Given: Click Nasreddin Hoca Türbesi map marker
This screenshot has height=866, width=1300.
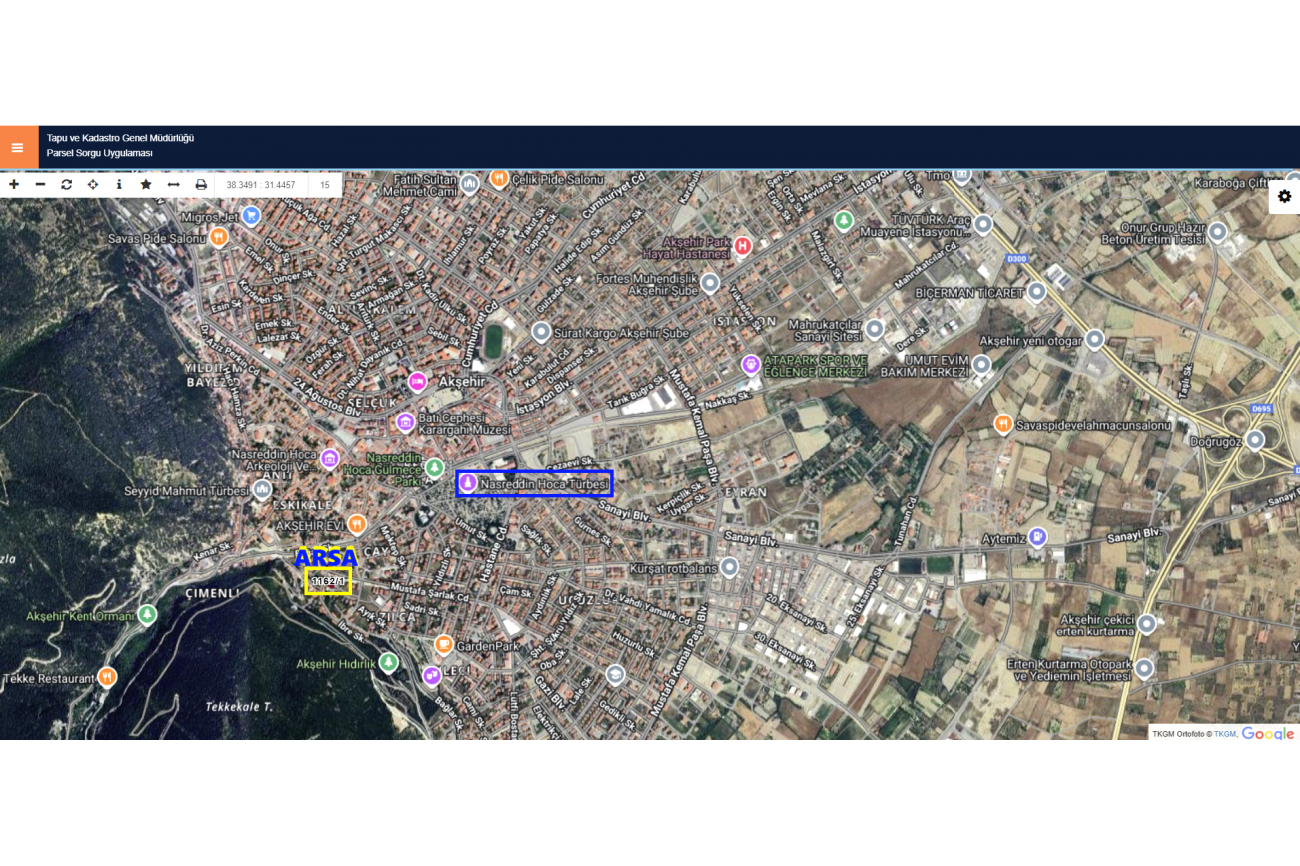Looking at the screenshot, I should point(467,484).
